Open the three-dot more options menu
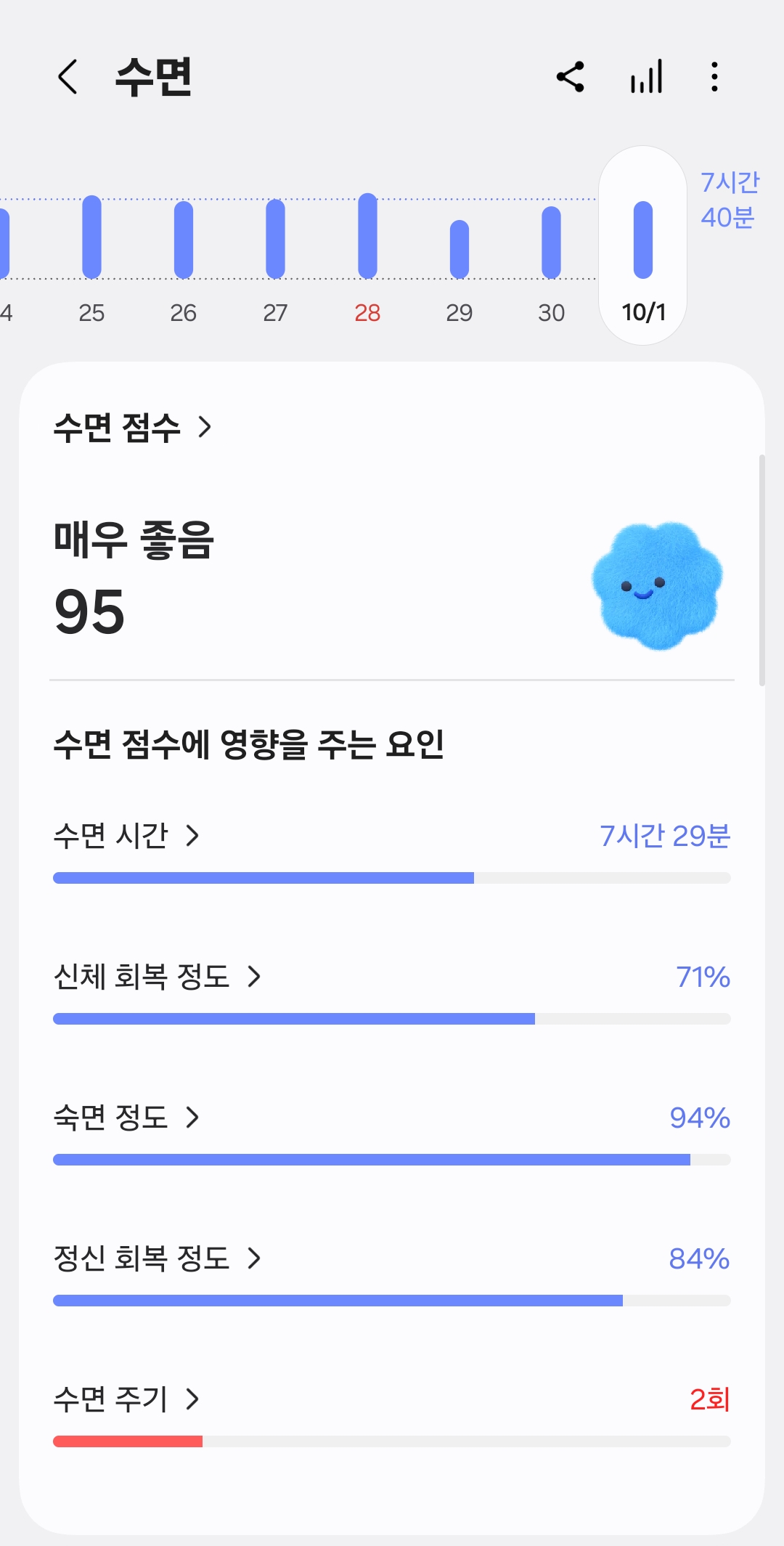The height and width of the screenshot is (1546, 784). coord(715,77)
